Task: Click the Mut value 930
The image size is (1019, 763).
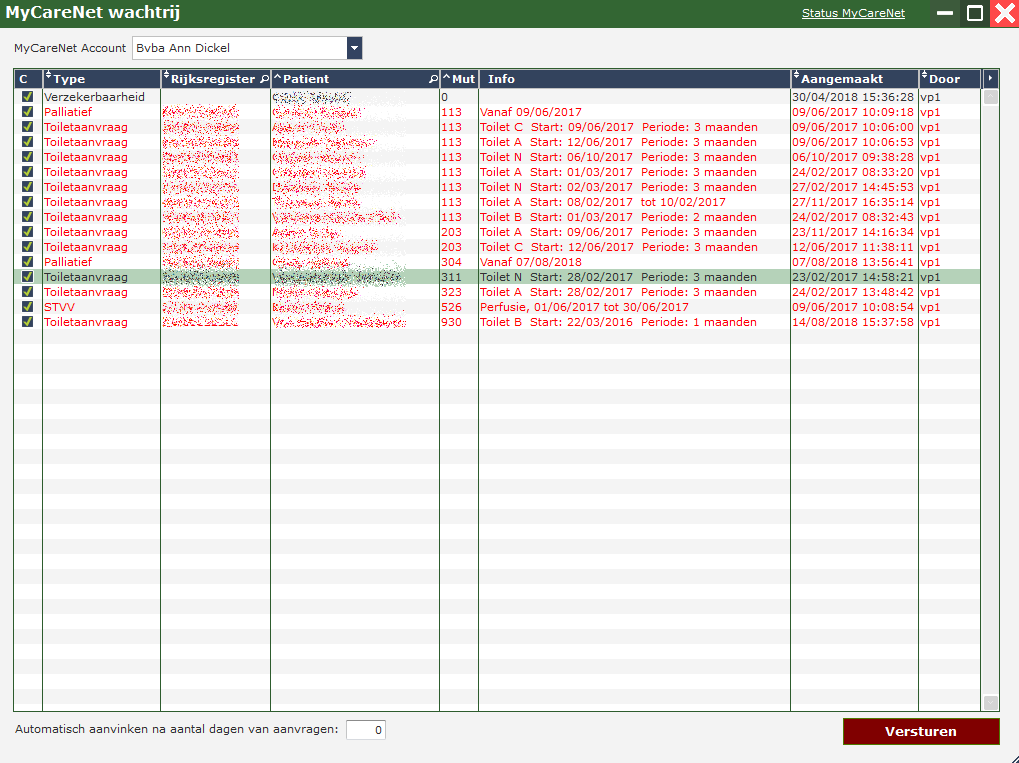Action: pos(452,322)
